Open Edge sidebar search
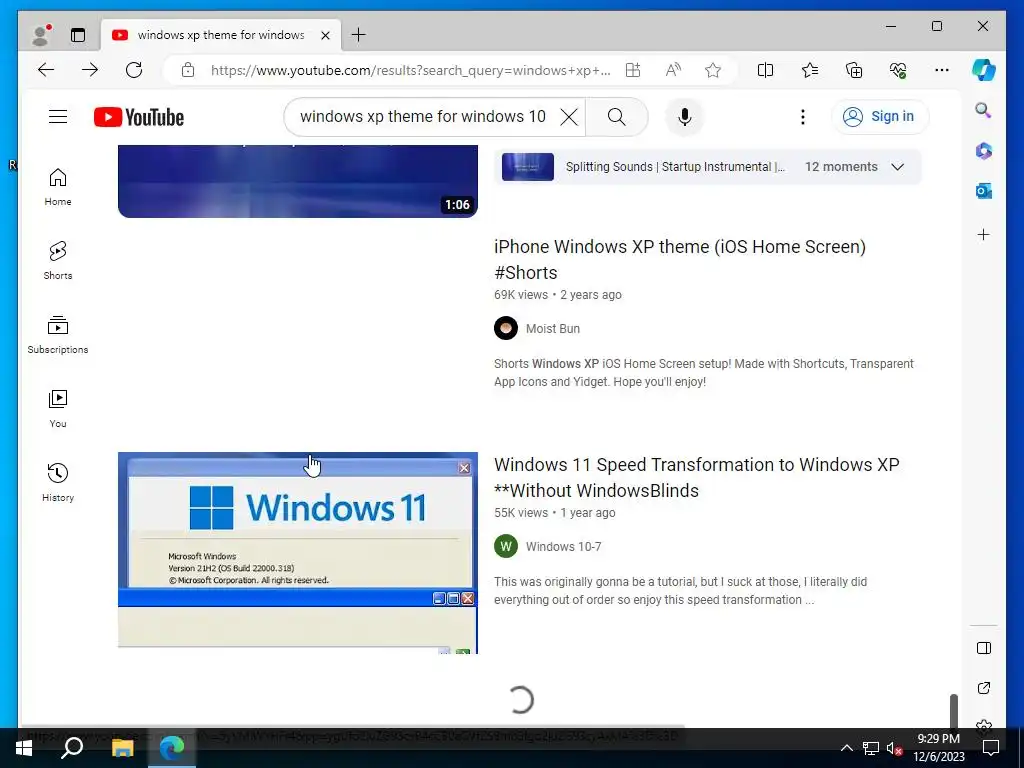This screenshot has height=768, width=1024. click(x=984, y=110)
